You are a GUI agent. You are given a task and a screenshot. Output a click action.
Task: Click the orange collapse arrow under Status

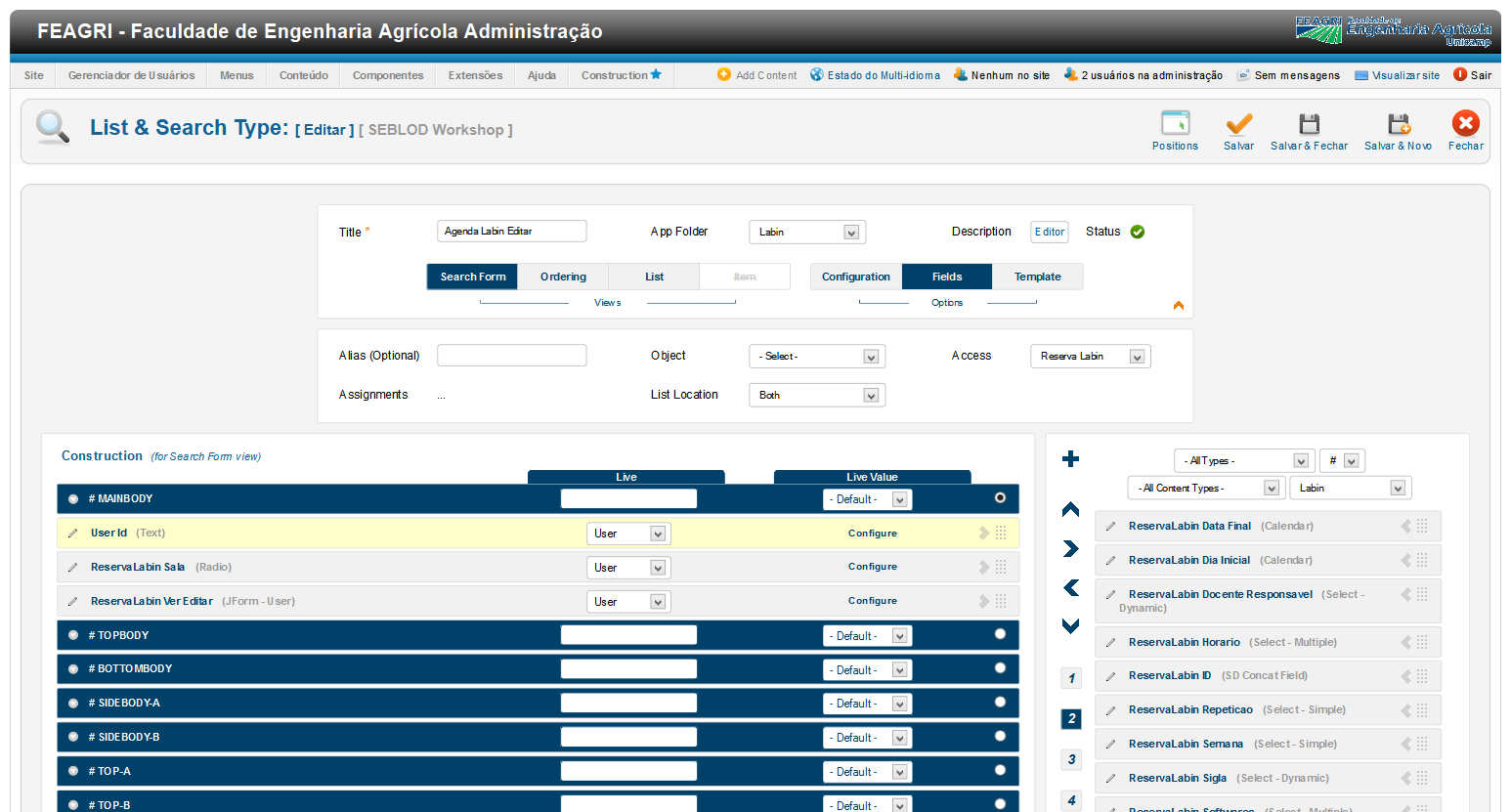tap(1179, 306)
